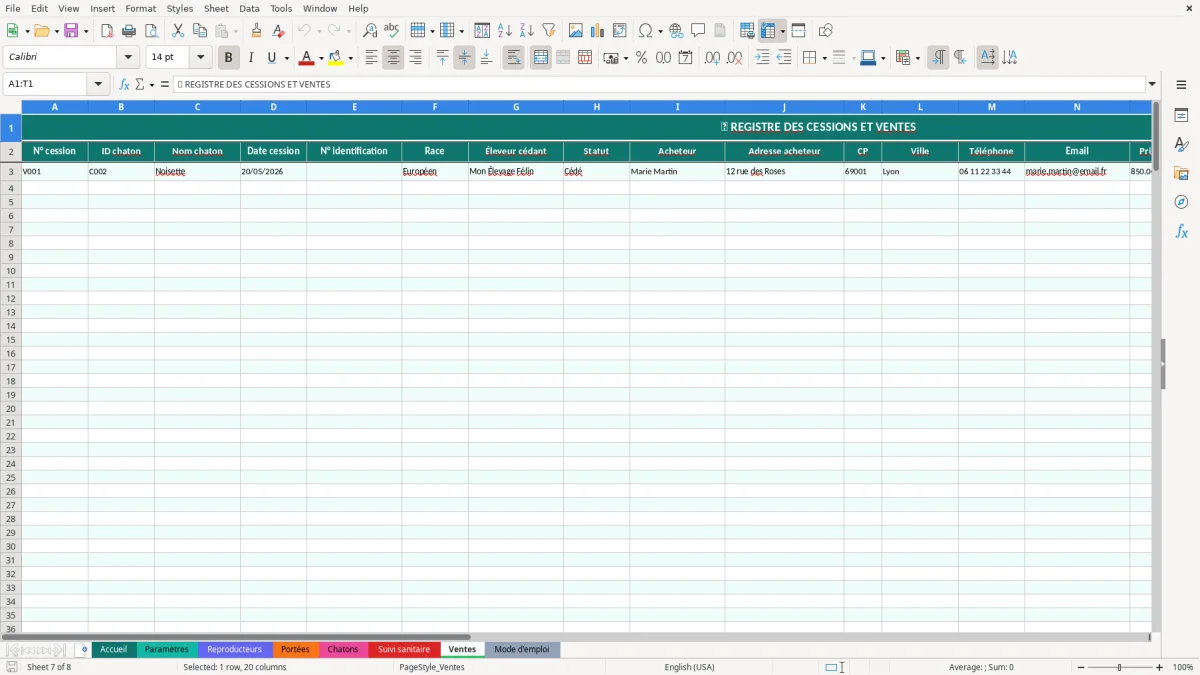Toggle Align Right
The height and width of the screenshot is (675, 1200).
tap(415, 58)
